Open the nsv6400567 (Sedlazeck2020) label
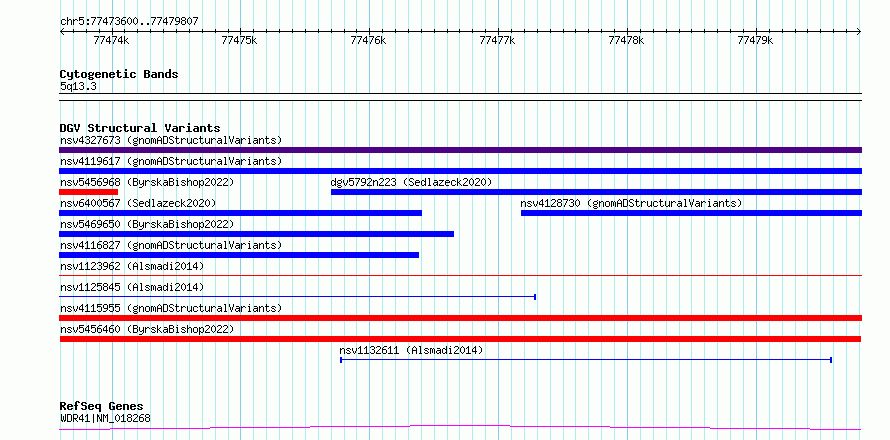This screenshot has height=440, width=890. point(138,203)
